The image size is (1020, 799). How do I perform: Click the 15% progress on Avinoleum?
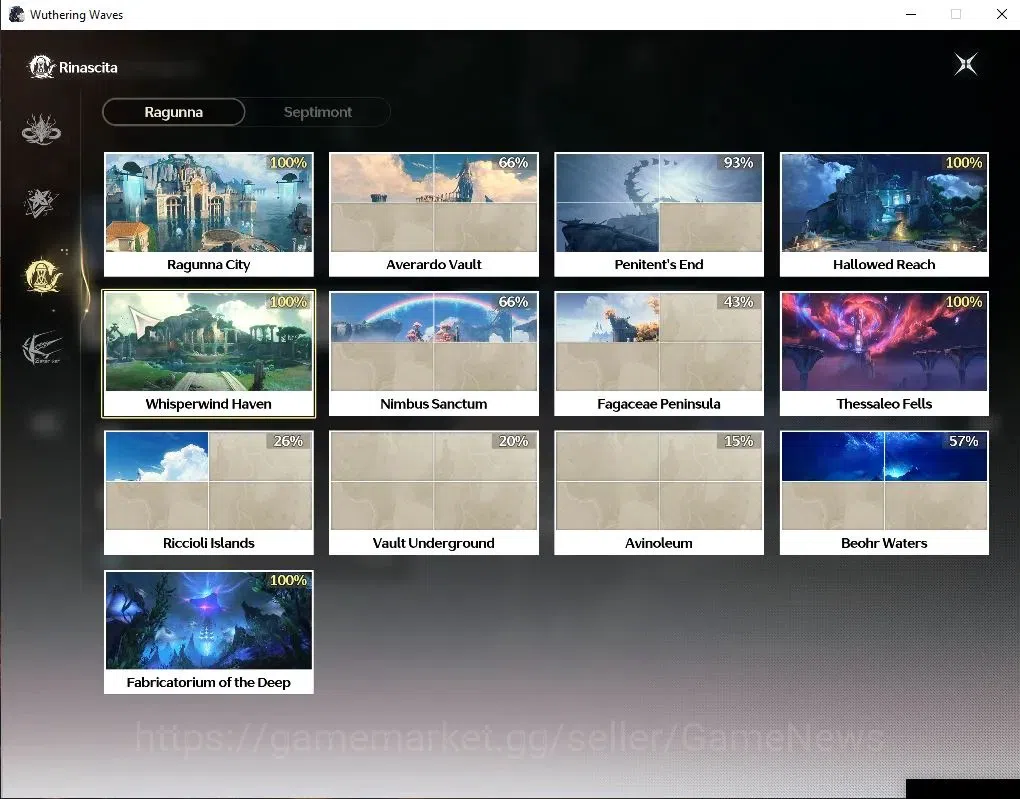(738, 441)
